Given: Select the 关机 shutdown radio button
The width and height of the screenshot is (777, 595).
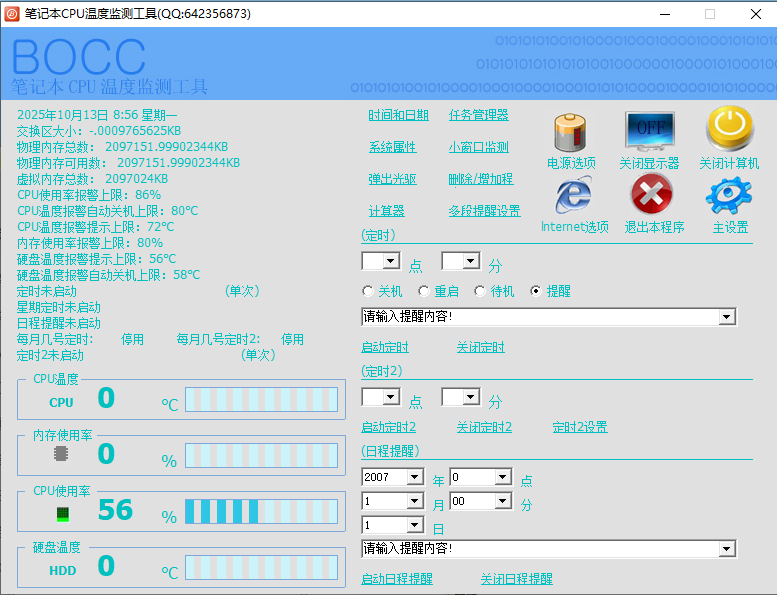Looking at the screenshot, I should (x=368, y=291).
